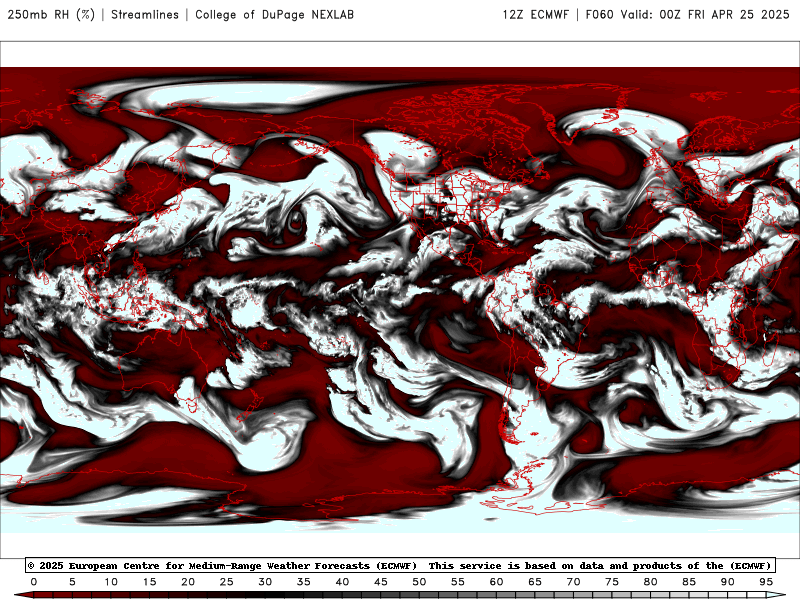The image size is (800, 600).
Task: Click the "35" colorbar label
Action: pos(304,582)
